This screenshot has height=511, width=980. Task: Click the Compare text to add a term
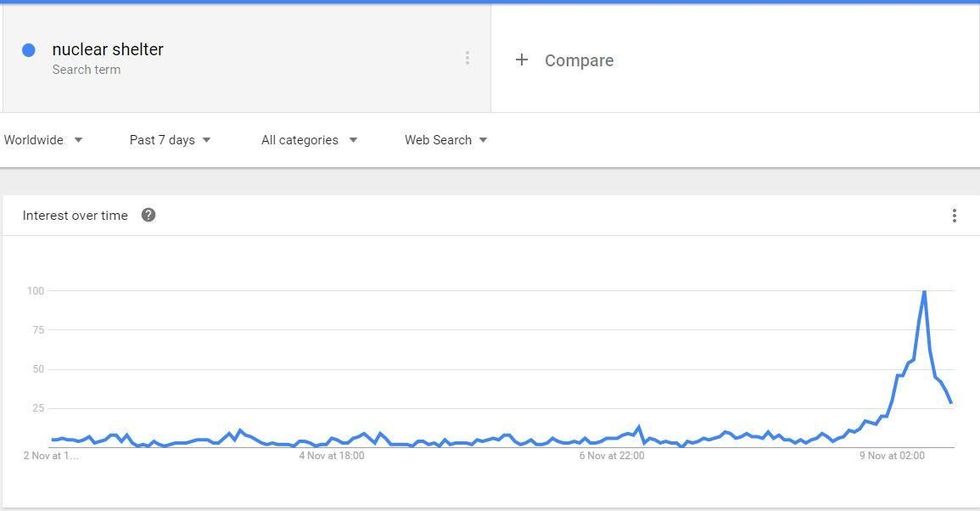coord(579,61)
